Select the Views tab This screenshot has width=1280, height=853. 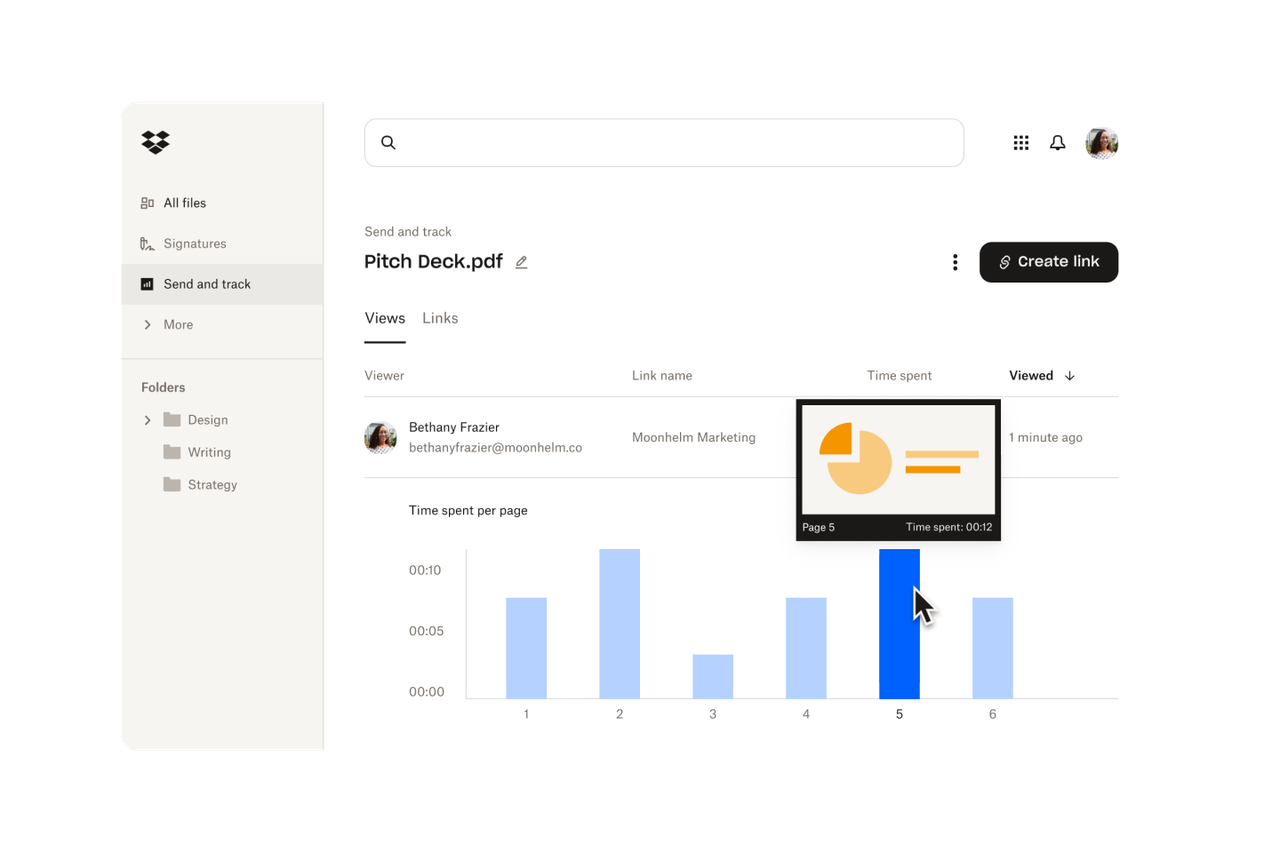385,318
